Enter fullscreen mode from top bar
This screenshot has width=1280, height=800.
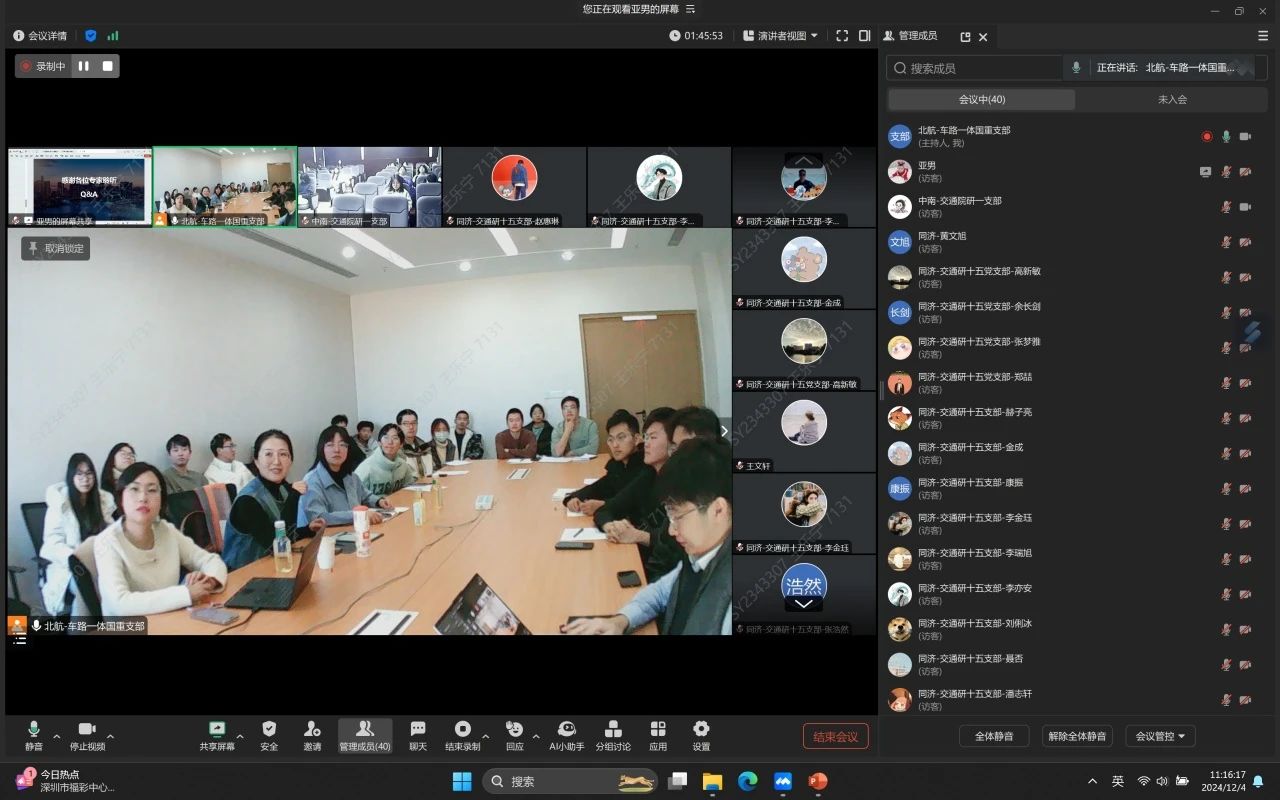click(842, 36)
